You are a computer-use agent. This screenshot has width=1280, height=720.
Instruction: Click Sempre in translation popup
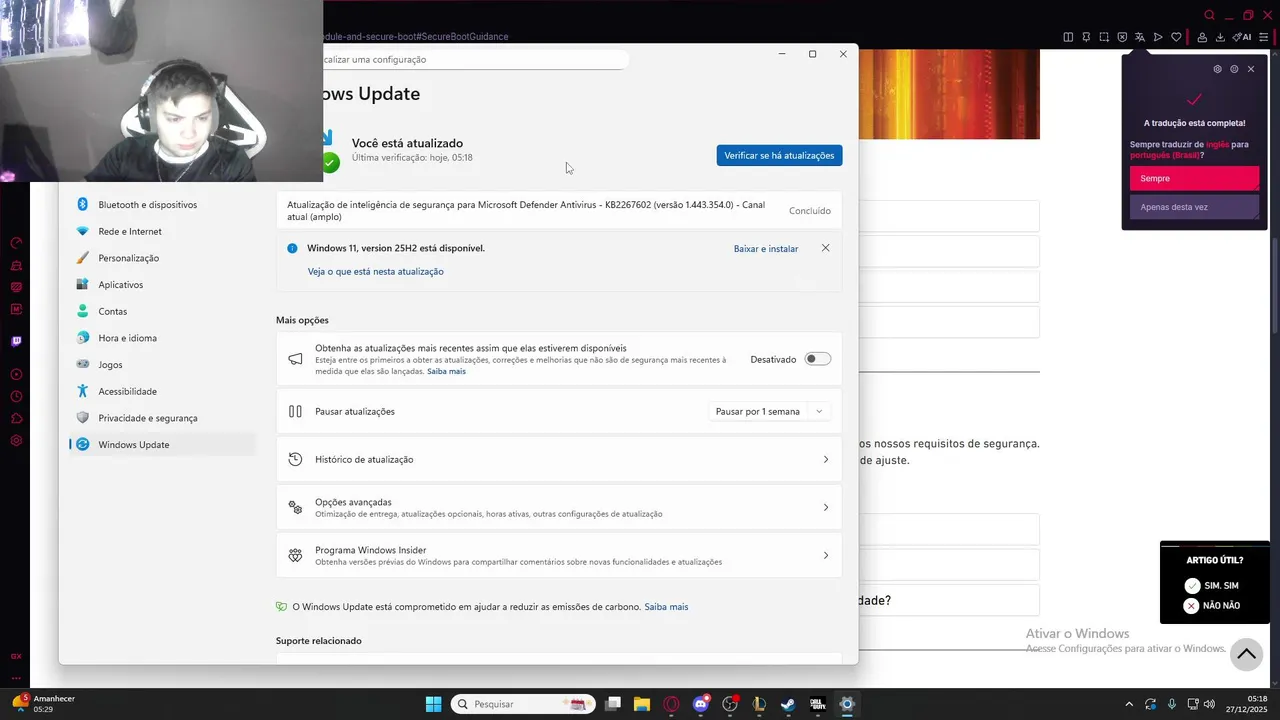[1194, 178]
